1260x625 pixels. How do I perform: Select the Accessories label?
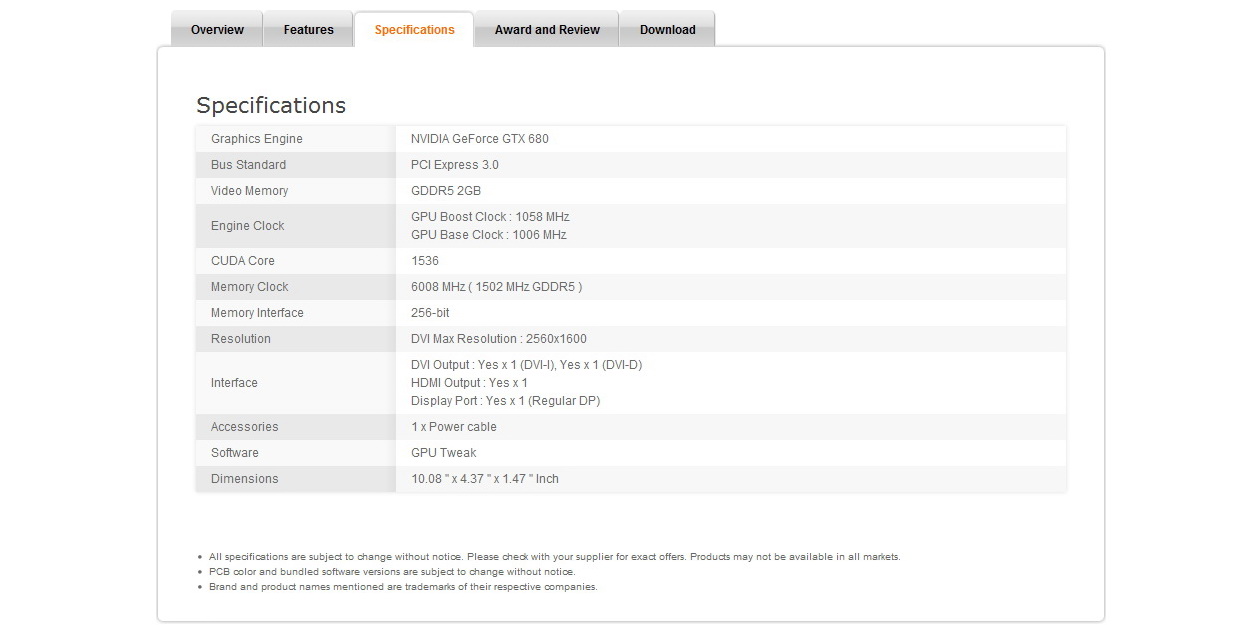(x=244, y=427)
